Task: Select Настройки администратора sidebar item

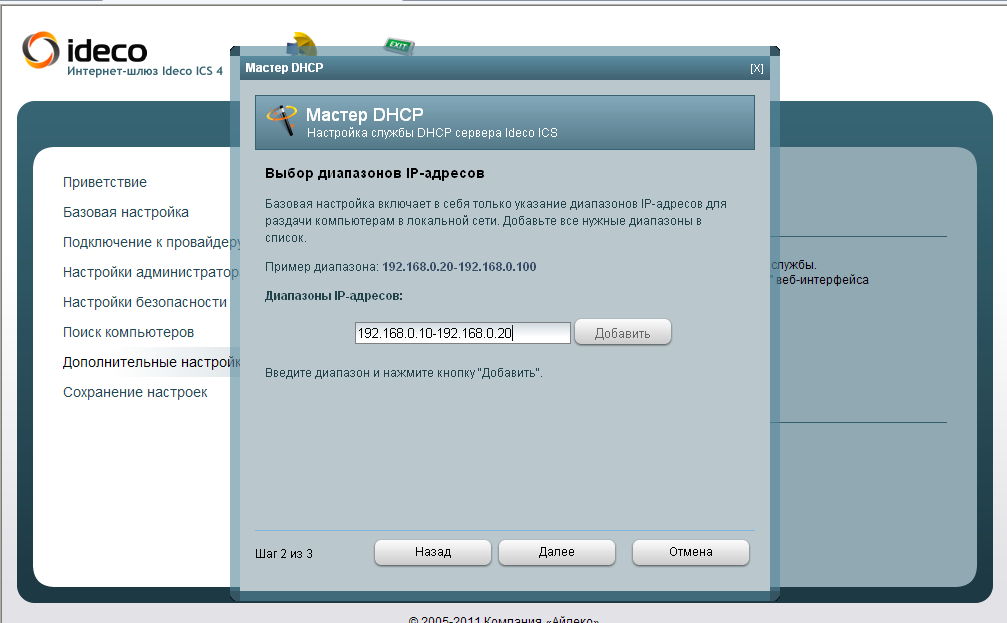Action: point(150,272)
